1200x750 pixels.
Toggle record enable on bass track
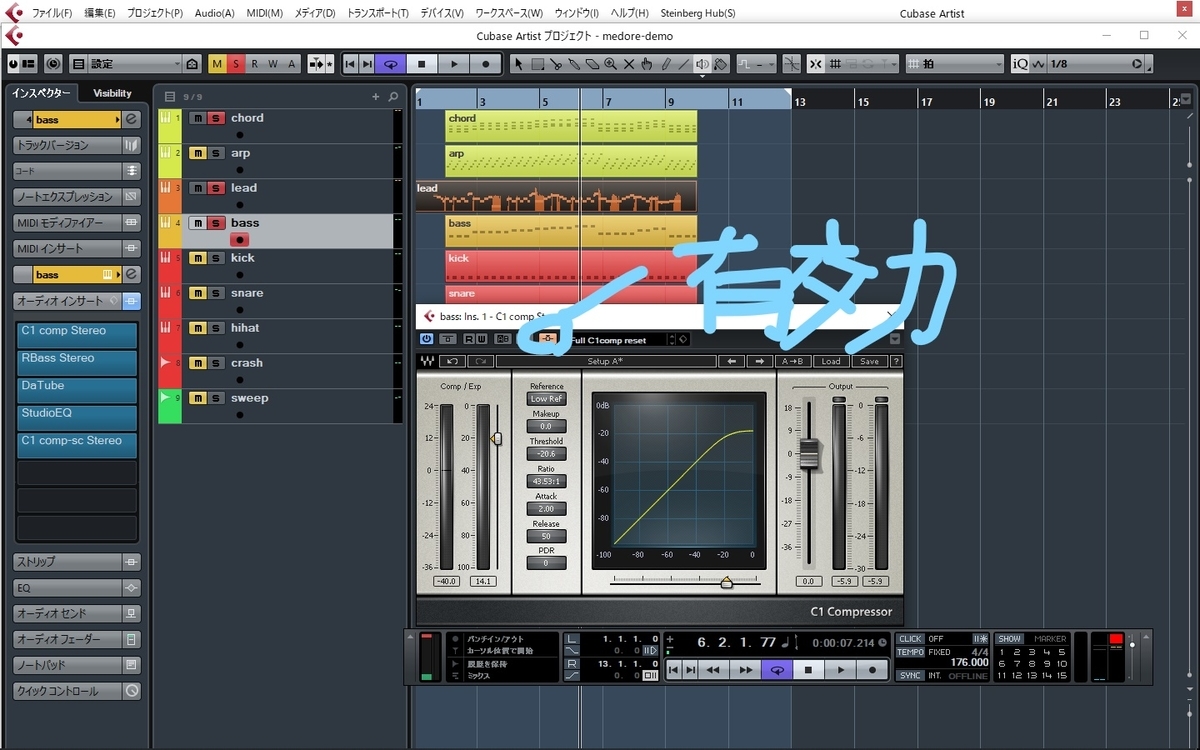pos(239,240)
